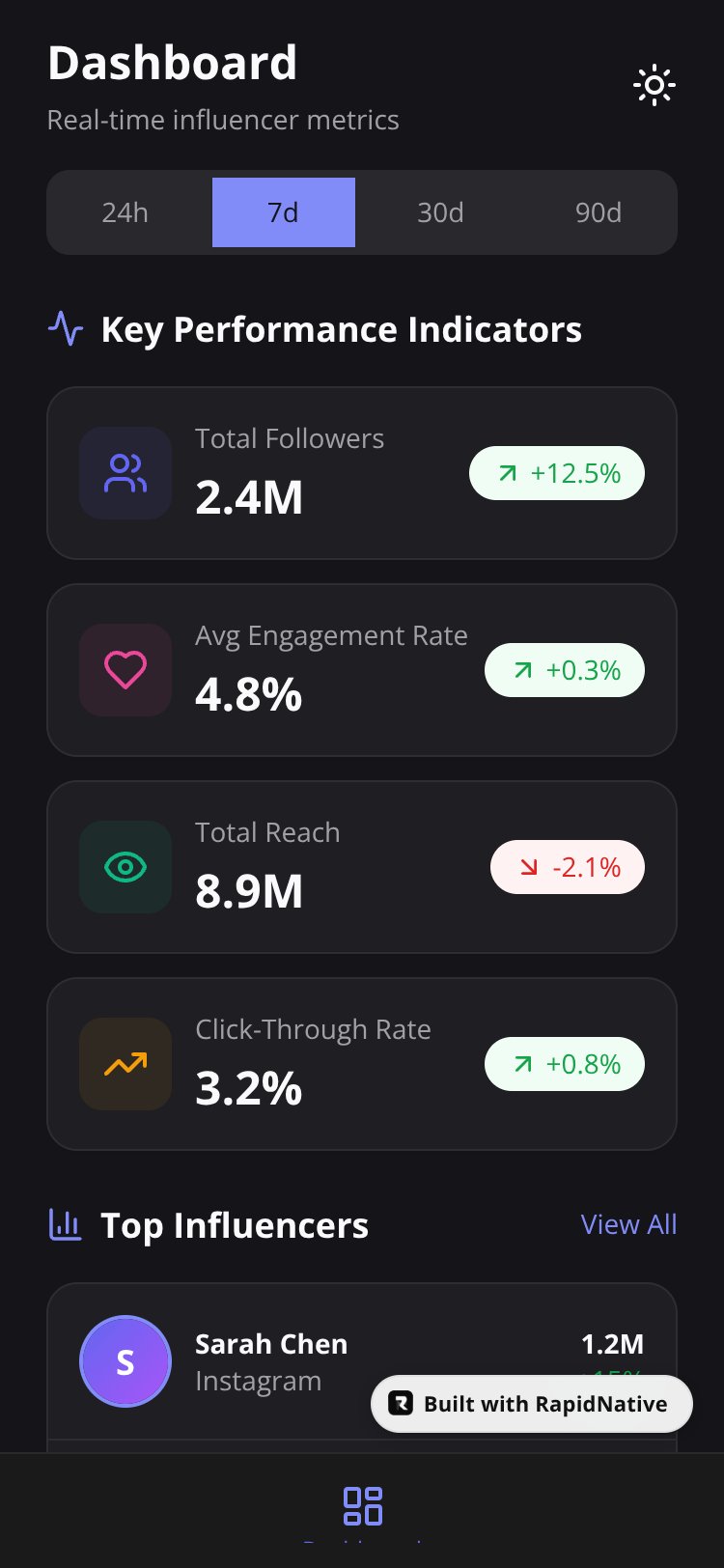Open Sarah Chen's avatar
The image size is (724, 1568).
pyautogui.click(x=125, y=1361)
